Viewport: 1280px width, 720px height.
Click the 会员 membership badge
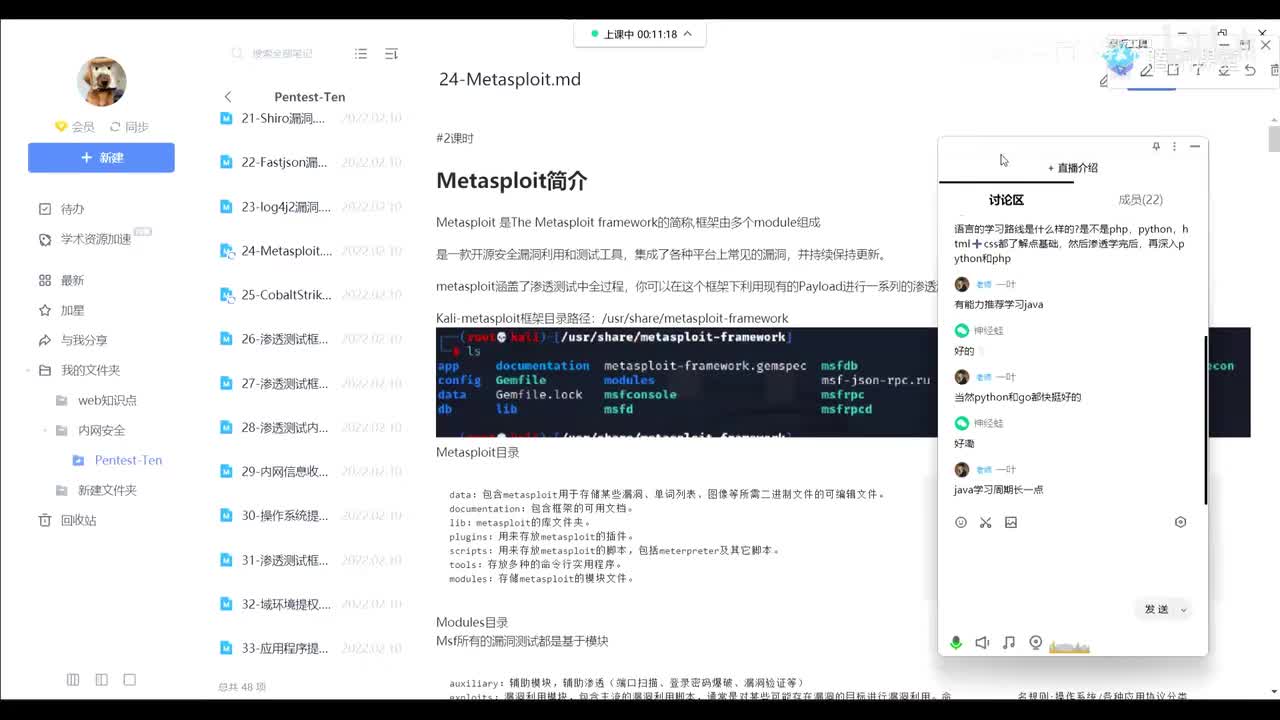[x=75, y=127]
